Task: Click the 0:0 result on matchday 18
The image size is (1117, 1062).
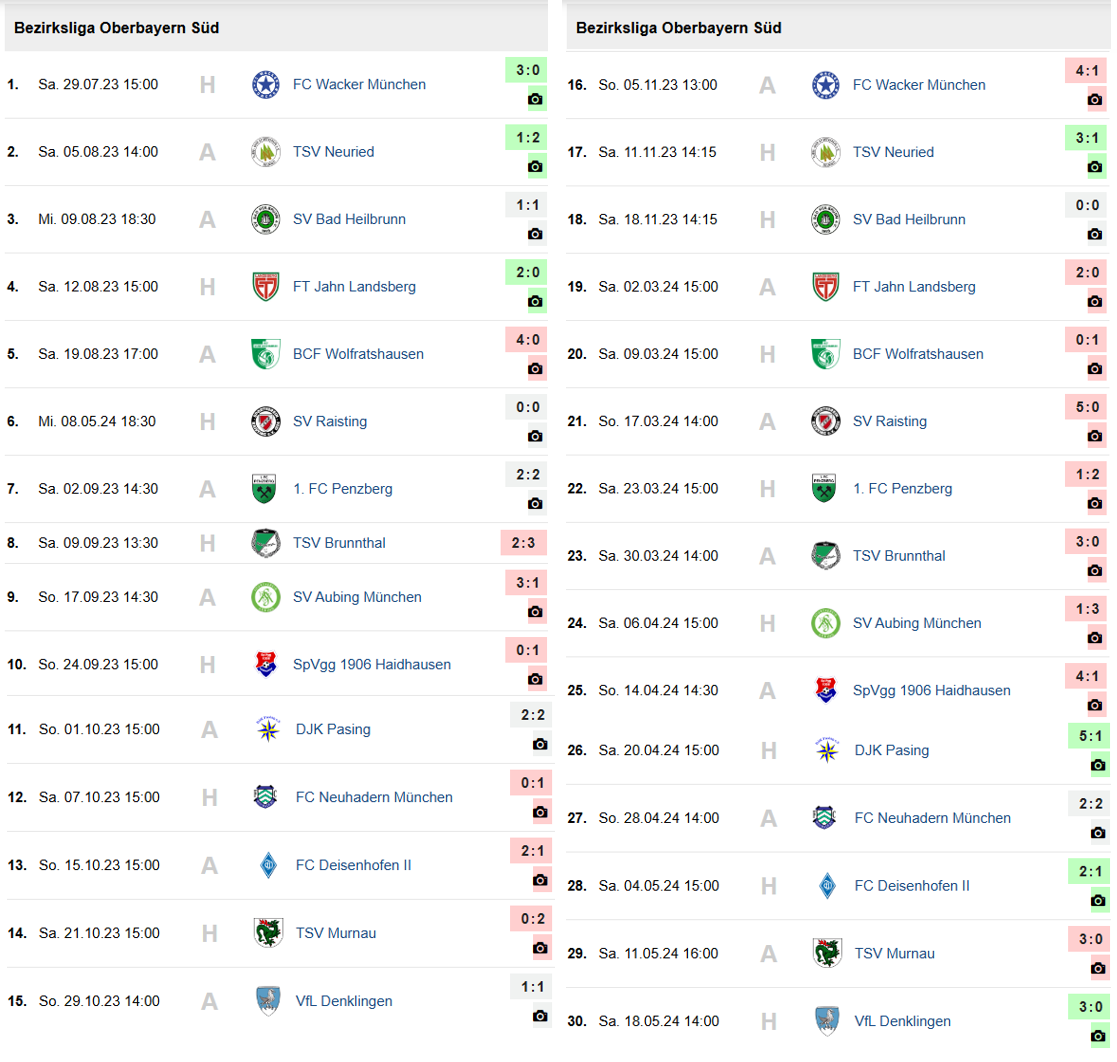Action: (1086, 205)
